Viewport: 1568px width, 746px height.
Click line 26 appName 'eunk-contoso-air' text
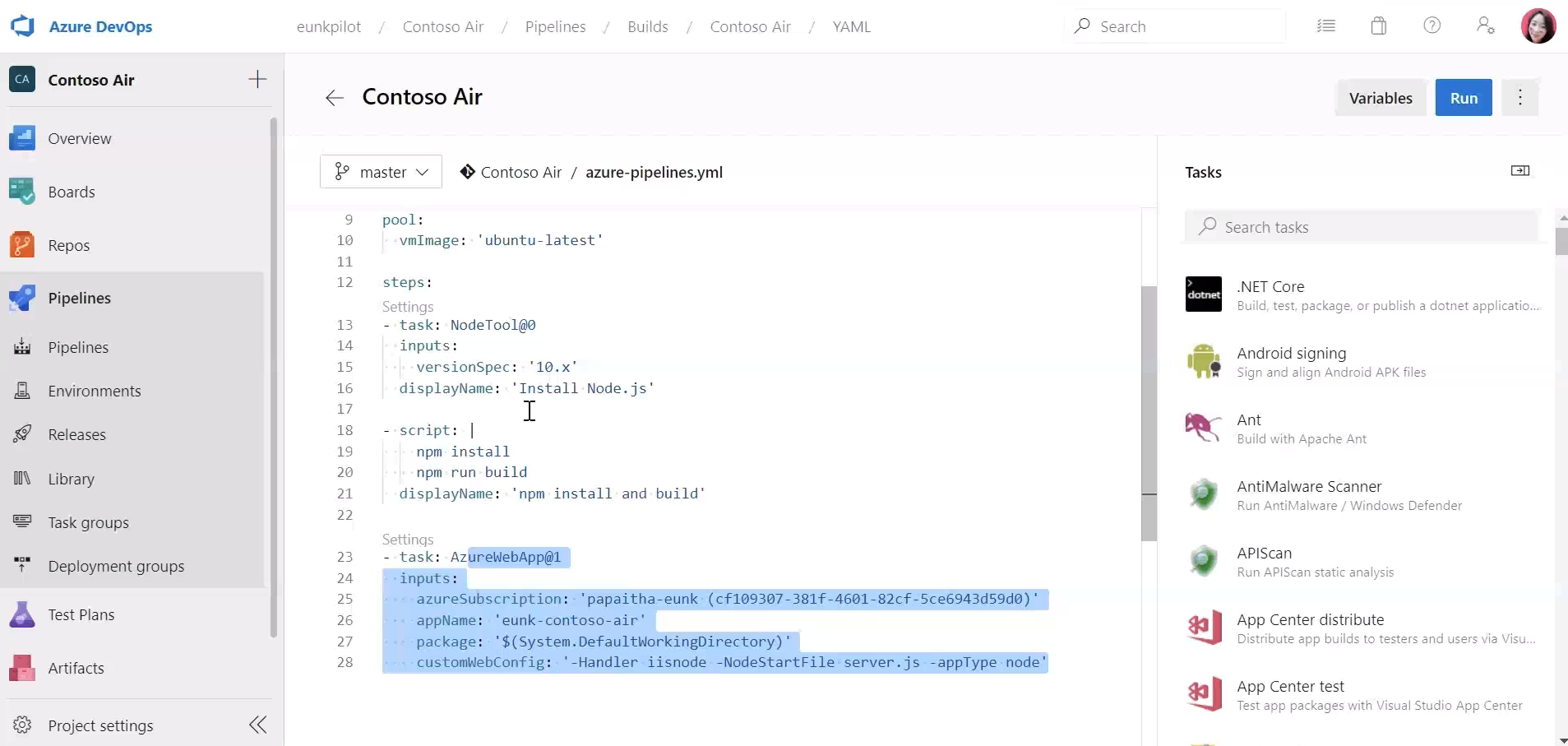531,620
